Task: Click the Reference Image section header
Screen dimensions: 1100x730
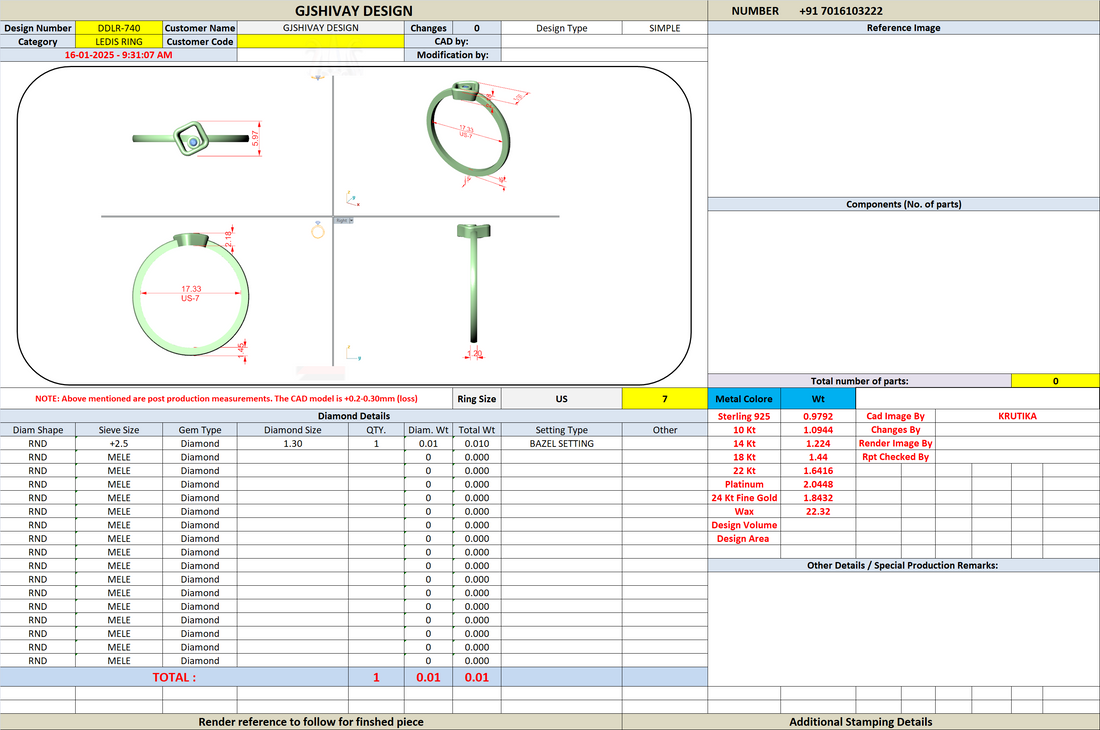Action: [x=903, y=28]
